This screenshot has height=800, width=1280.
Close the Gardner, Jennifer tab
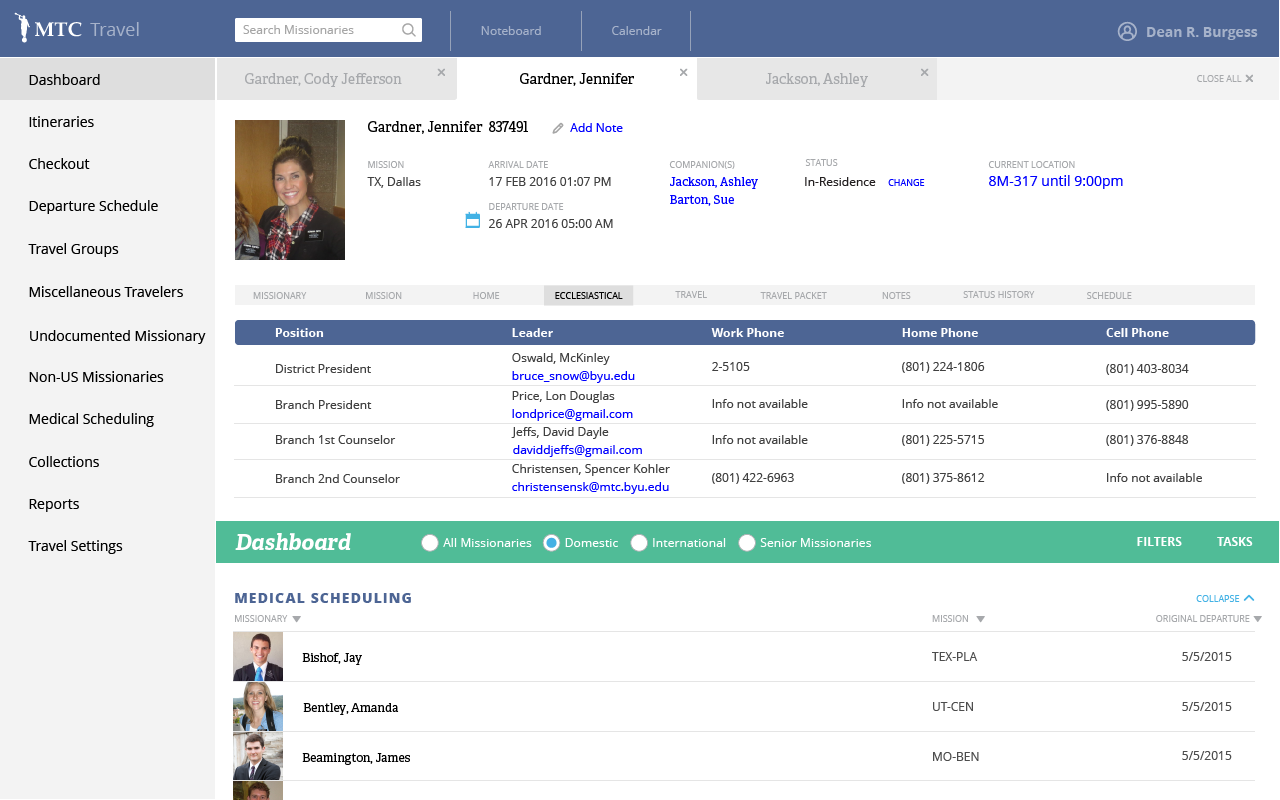(x=683, y=72)
